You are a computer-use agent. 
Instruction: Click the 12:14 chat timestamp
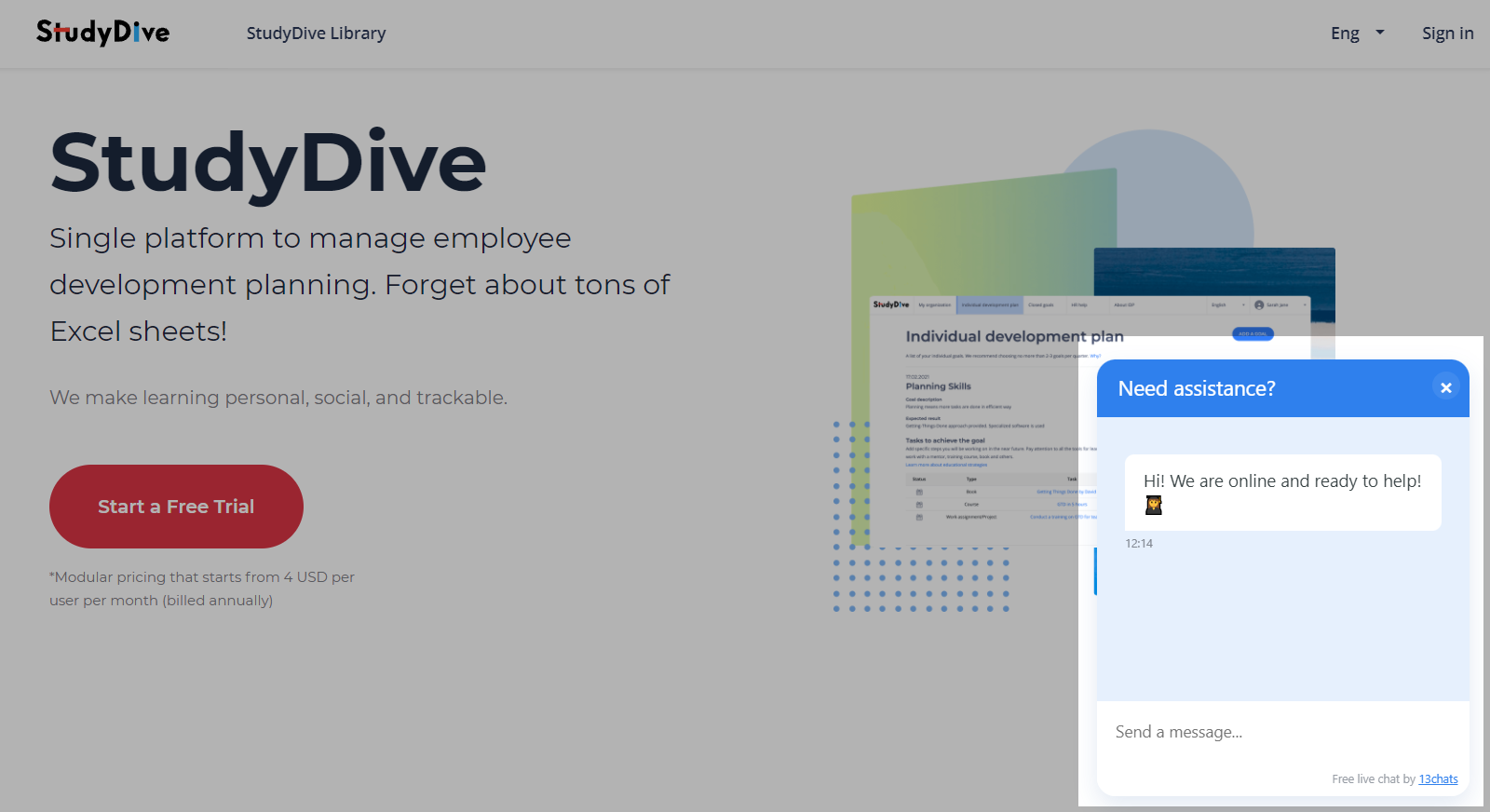click(x=1139, y=544)
